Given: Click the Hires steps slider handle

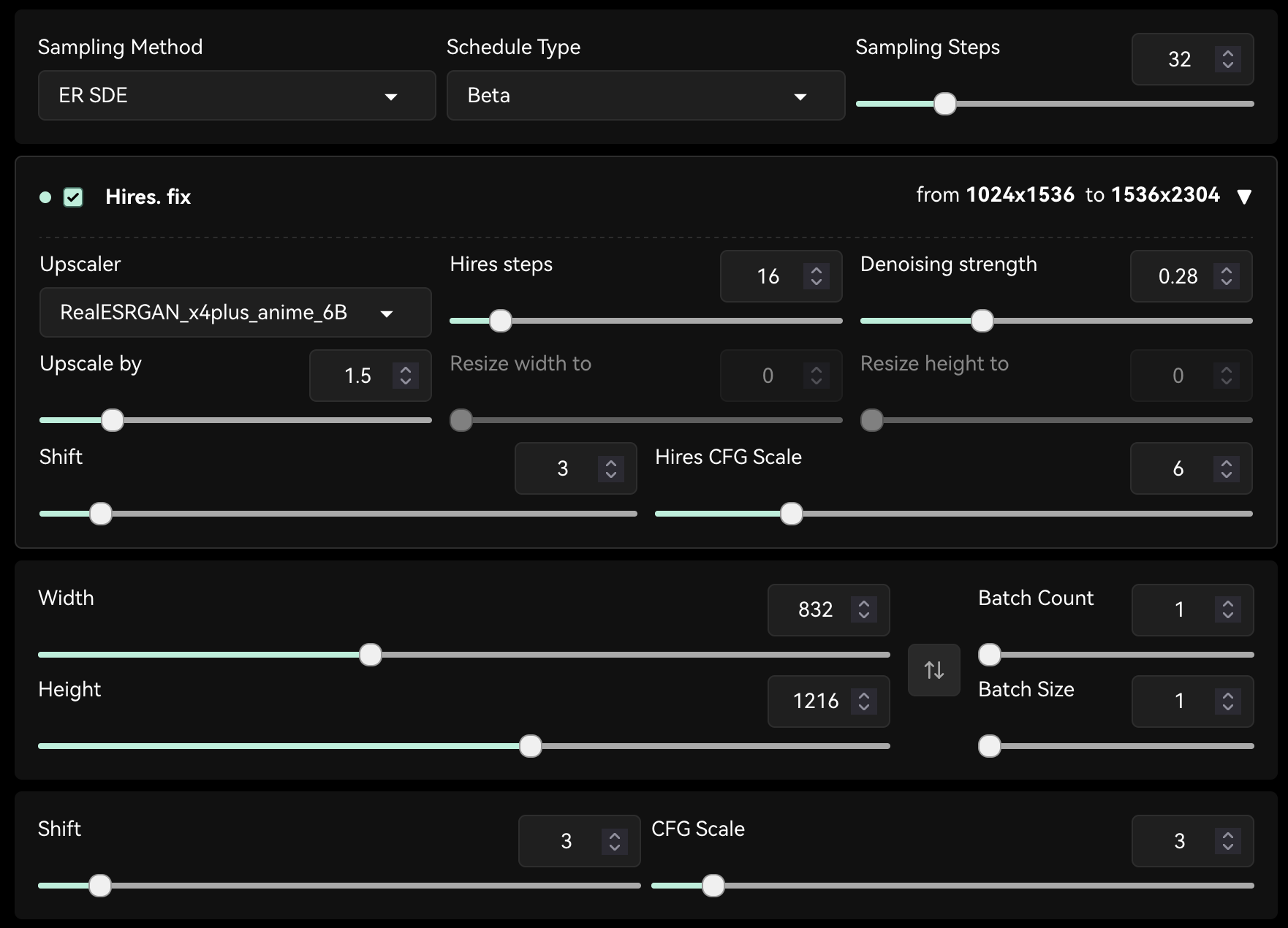Looking at the screenshot, I should tap(501, 321).
